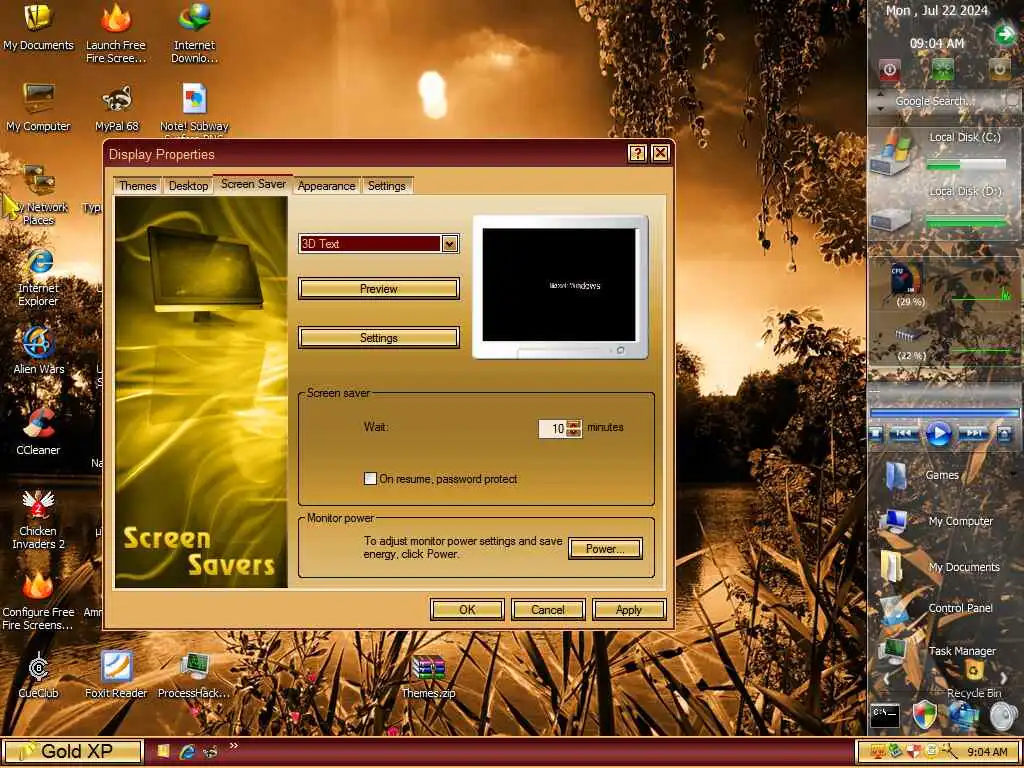Launch the Alien Wars game icon

[x=38, y=350]
